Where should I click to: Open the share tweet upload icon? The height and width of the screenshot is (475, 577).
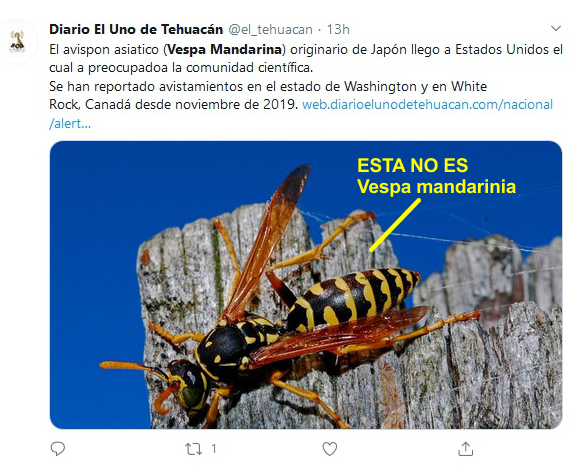466,449
